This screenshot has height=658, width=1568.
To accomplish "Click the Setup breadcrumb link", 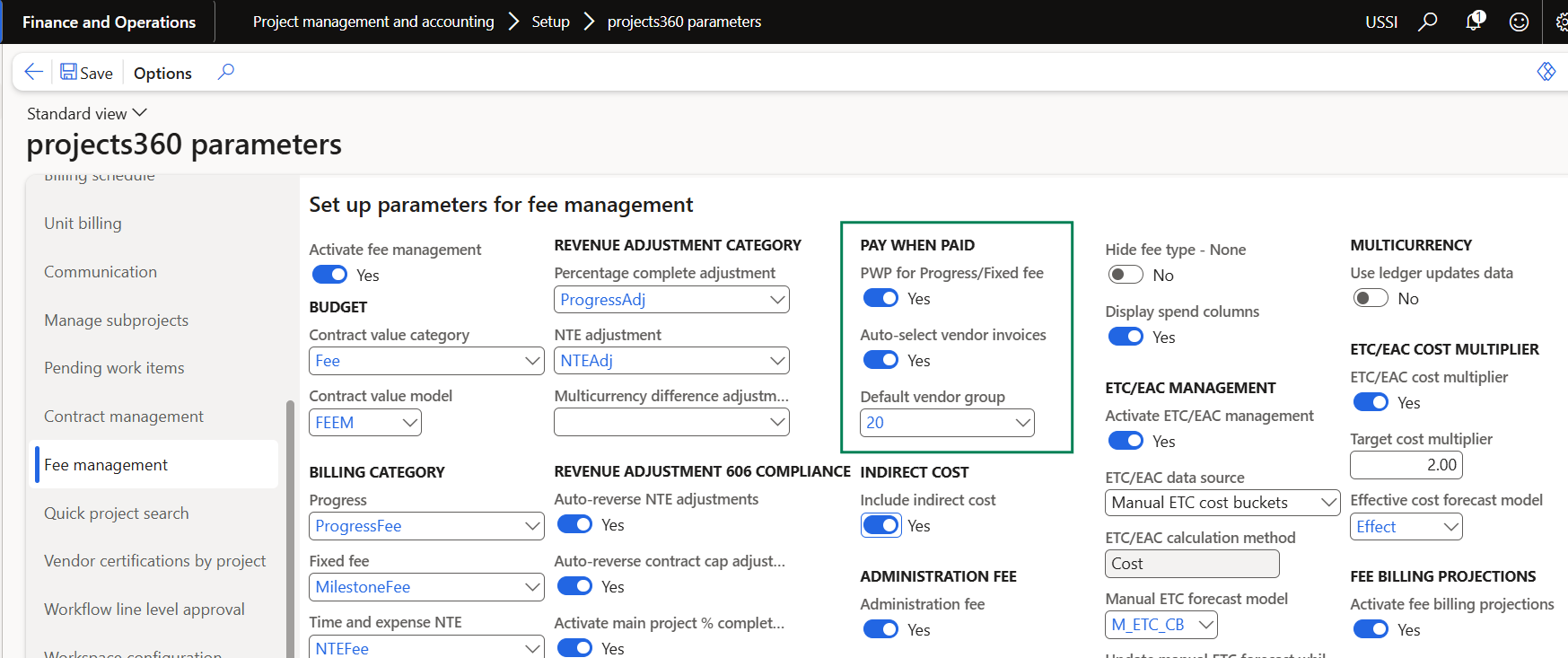I will tap(550, 22).
